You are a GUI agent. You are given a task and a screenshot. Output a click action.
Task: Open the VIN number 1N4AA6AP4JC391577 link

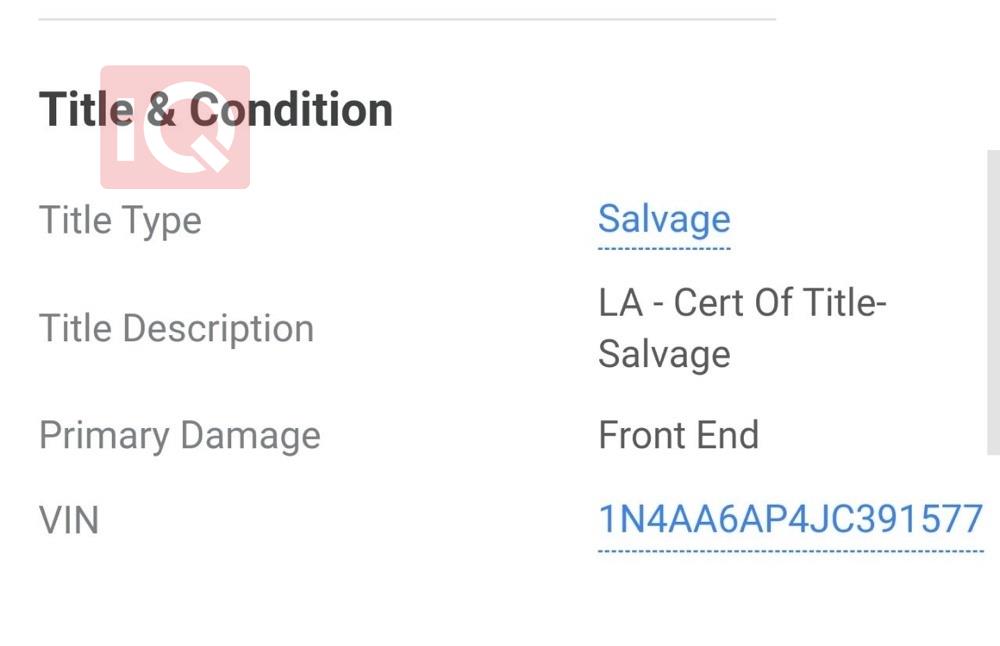click(x=790, y=518)
